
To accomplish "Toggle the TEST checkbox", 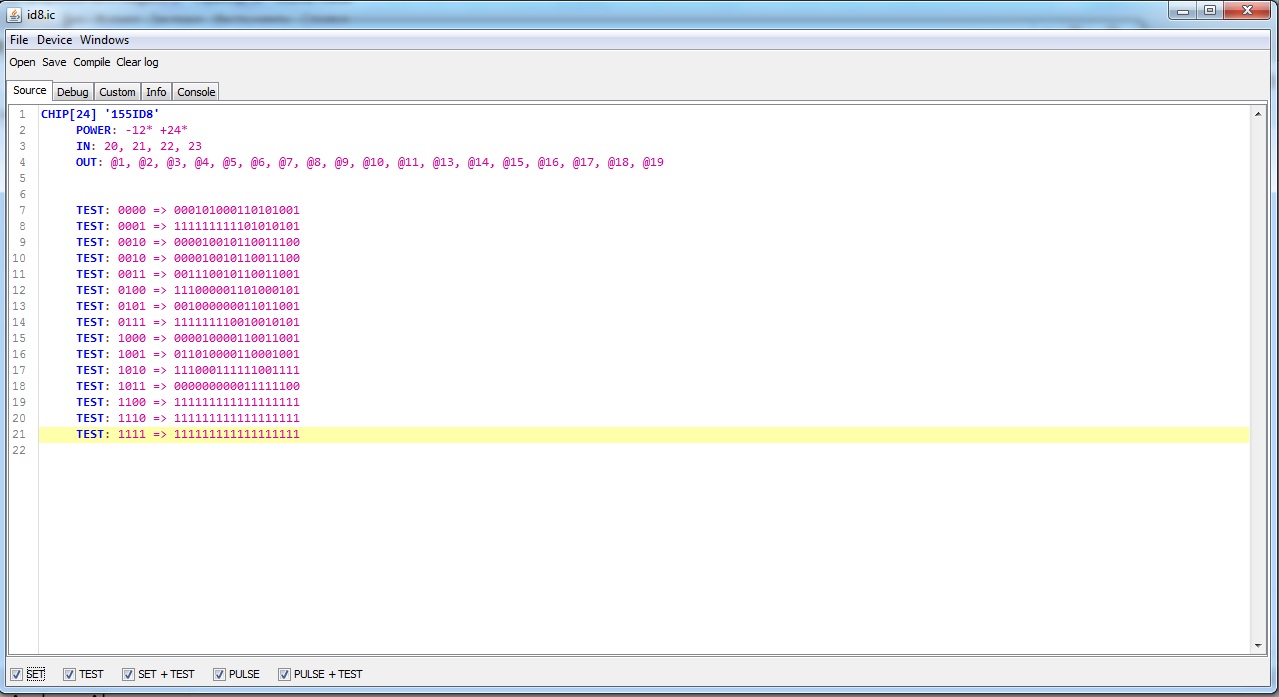I will tap(69, 674).
